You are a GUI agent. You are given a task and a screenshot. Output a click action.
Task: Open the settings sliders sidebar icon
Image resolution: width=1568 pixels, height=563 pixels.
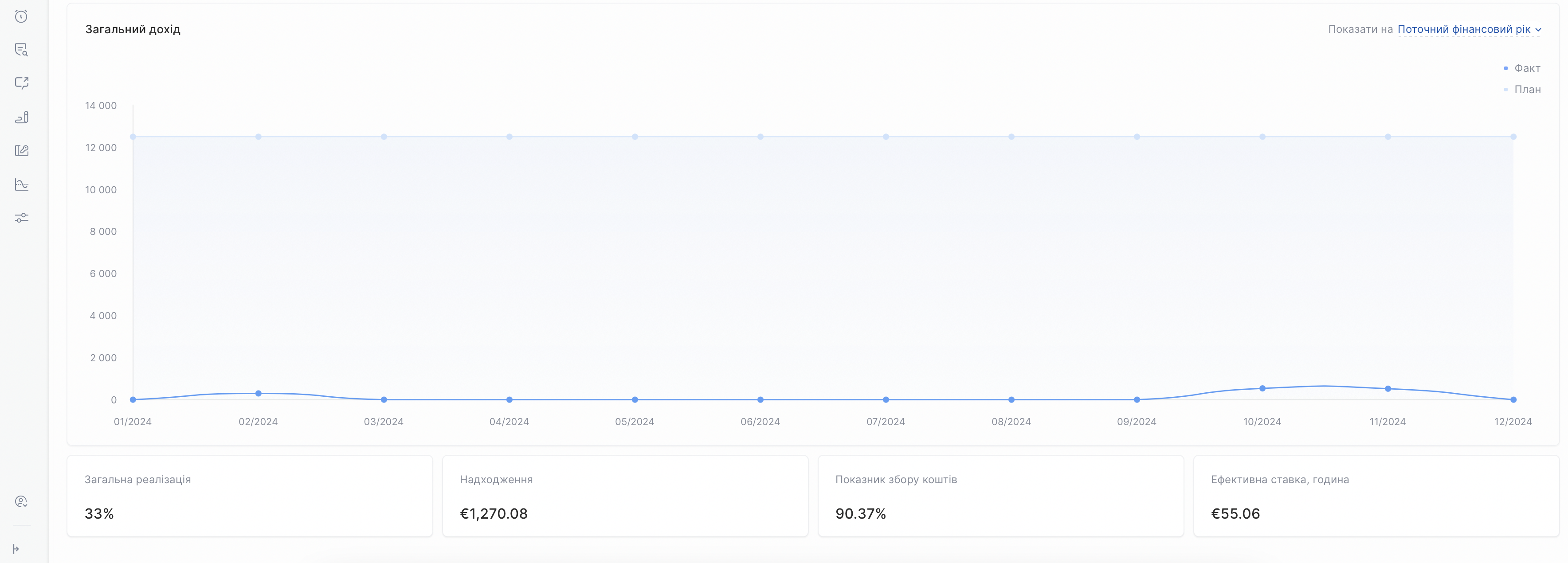(21, 218)
